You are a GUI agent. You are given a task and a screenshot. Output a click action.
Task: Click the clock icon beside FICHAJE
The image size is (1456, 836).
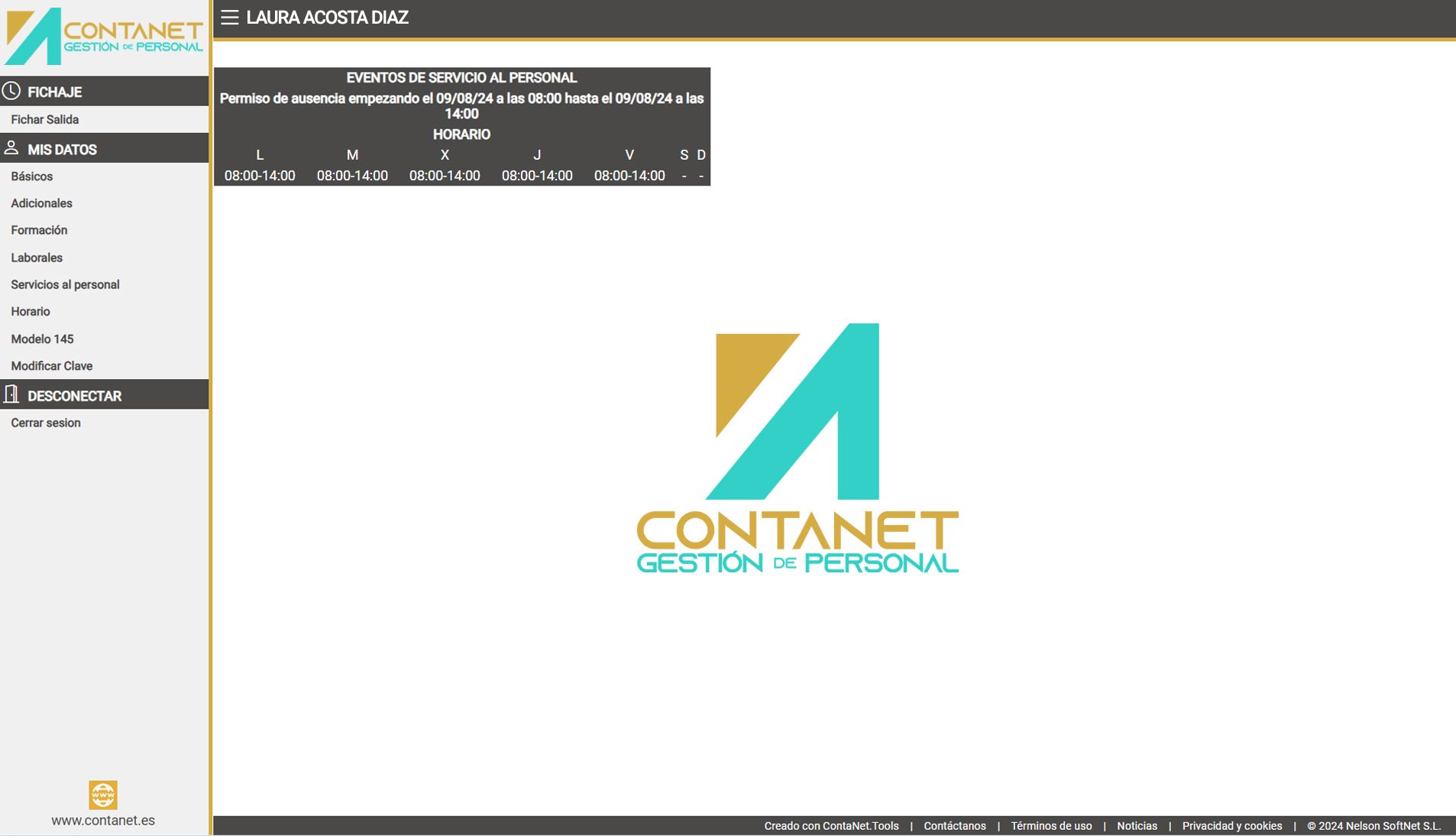pos(11,91)
